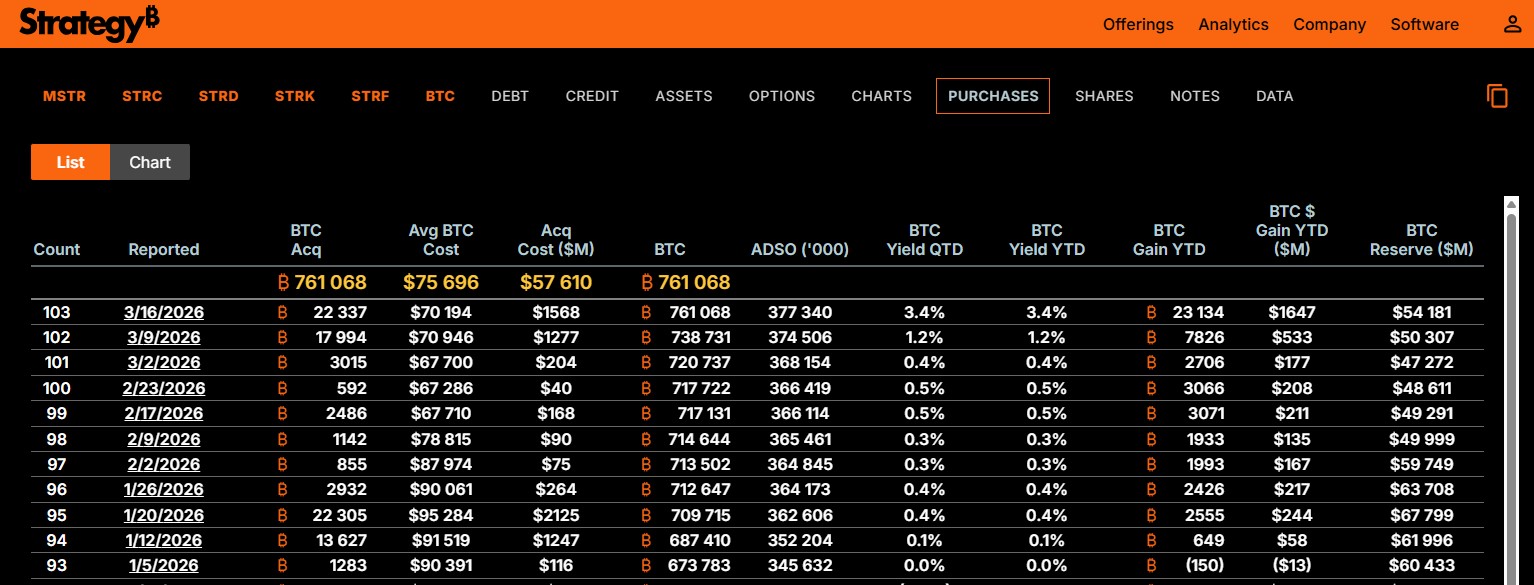Click the copy icon near the tabs
The width and height of the screenshot is (1534, 585).
pos(1496,96)
